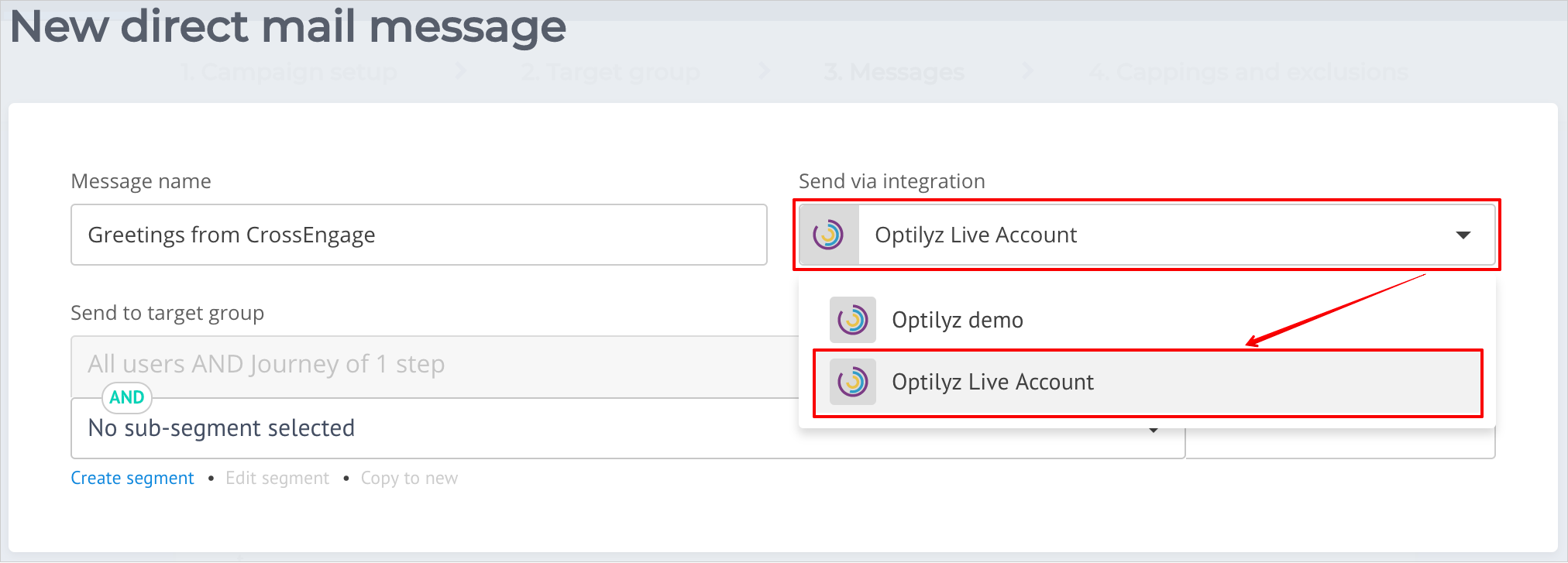Focus the Message name text field
Viewport: 1568px width, 563px height.
418,235
